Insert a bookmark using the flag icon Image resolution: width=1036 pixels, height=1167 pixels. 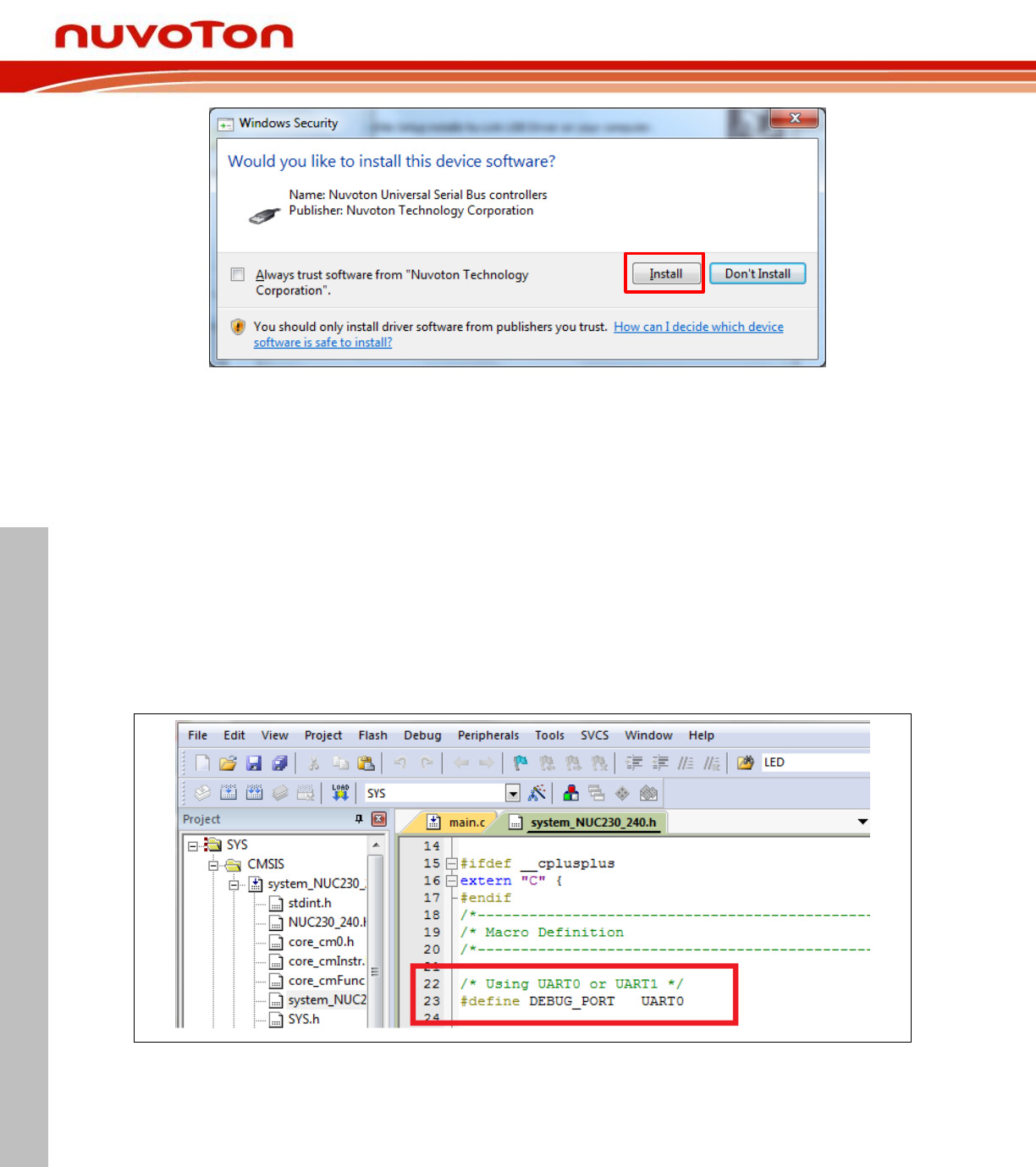pos(519,762)
